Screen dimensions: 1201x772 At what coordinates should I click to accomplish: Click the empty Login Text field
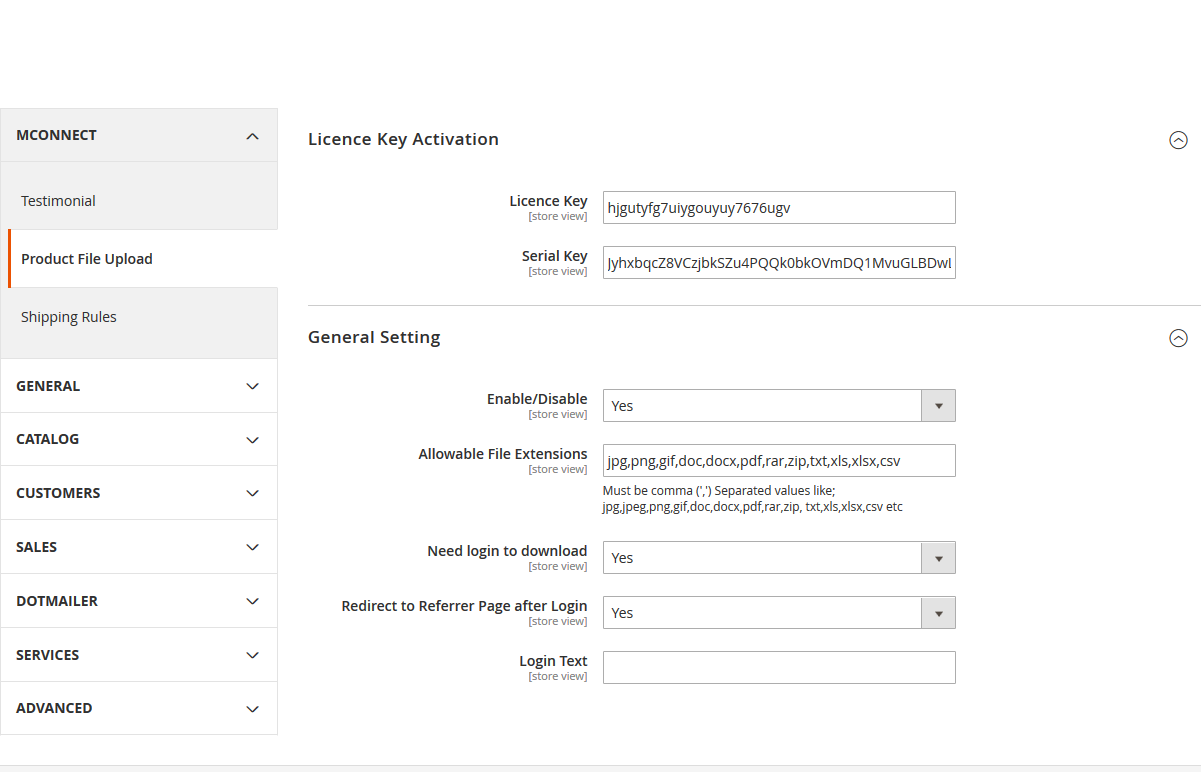pyautogui.click(x=778, y=668)
